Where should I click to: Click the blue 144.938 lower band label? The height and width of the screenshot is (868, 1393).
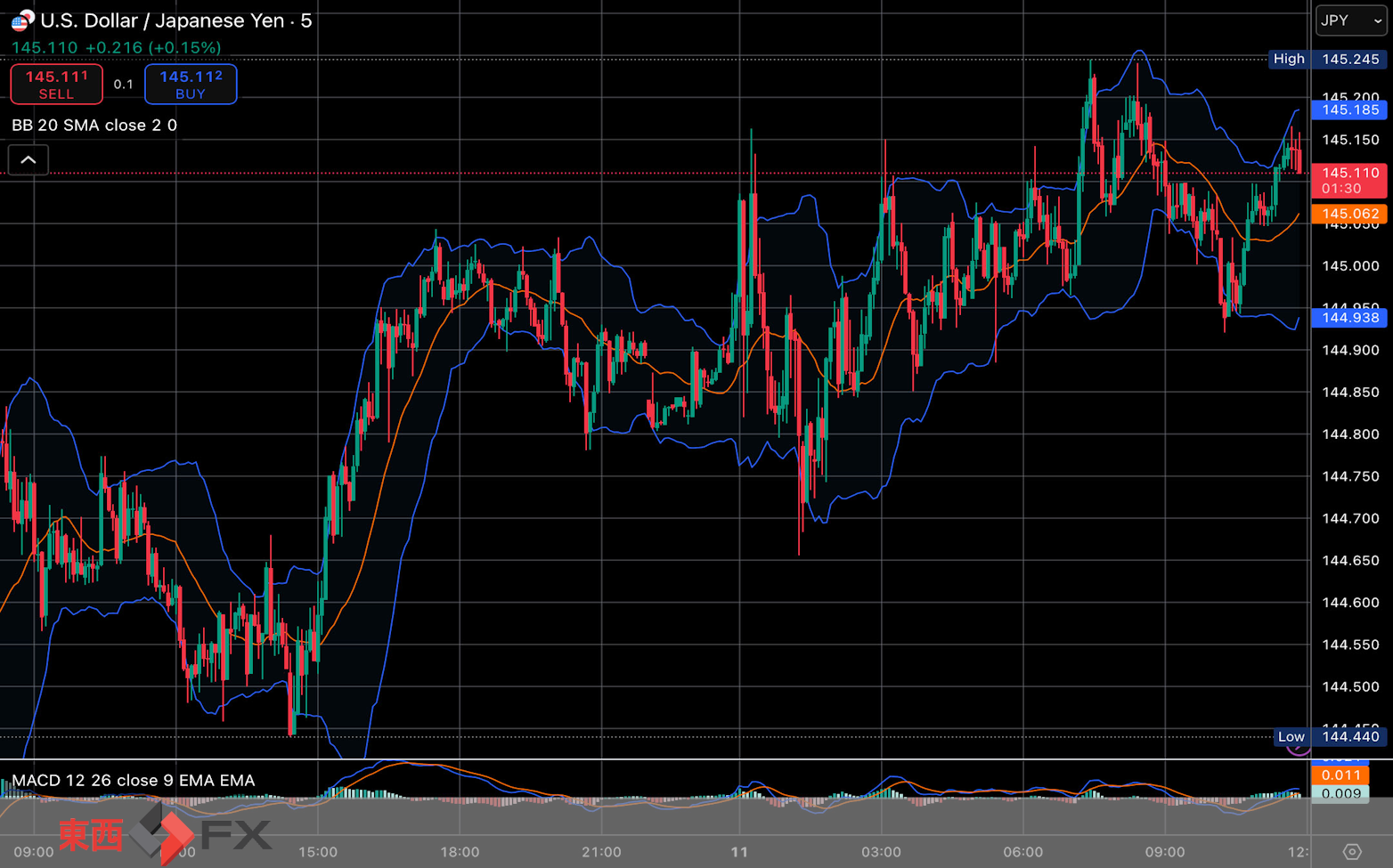(1349, 318)
